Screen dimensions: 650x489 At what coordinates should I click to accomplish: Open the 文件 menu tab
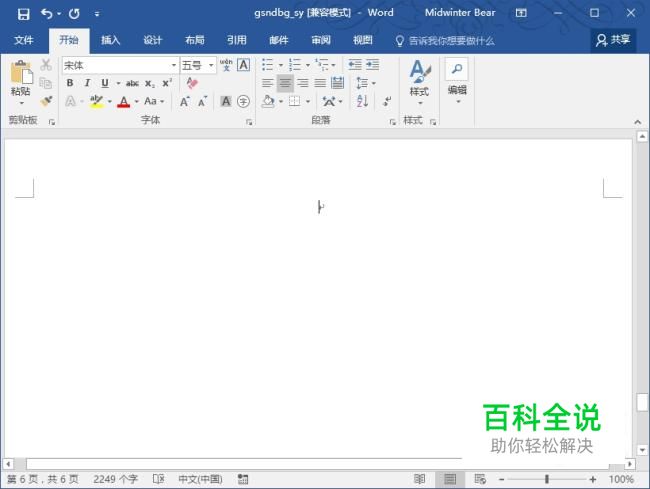[x=24, y=40]
